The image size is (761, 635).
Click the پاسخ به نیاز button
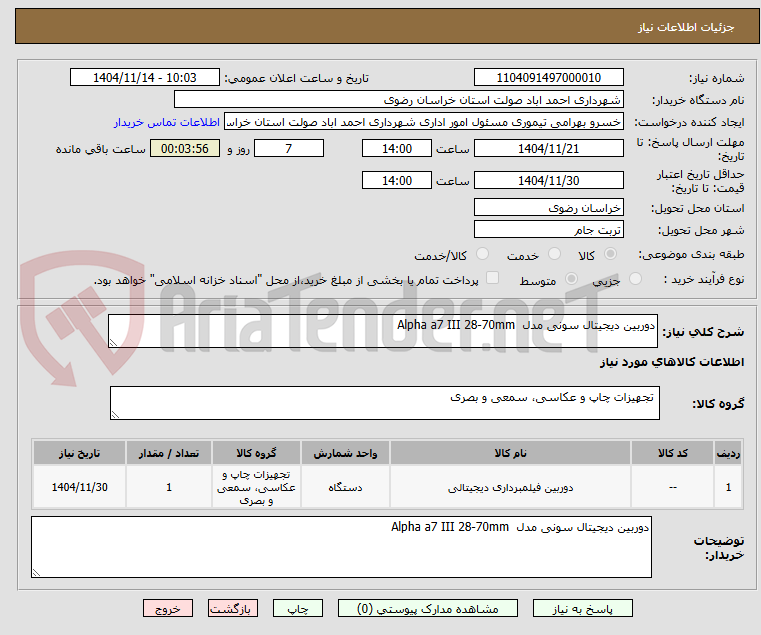tap(582, 608)
